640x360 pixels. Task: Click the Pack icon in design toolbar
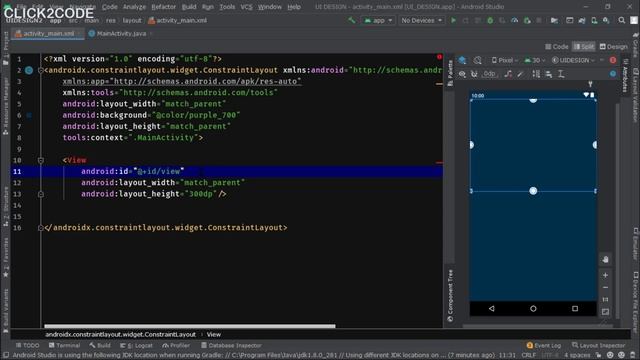click(536, 74)
